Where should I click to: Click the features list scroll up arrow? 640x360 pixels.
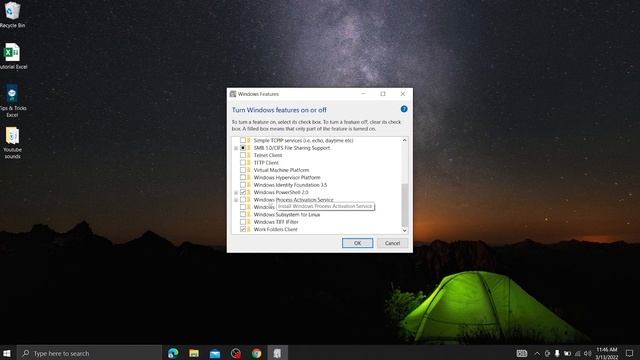tap(404, 140)
